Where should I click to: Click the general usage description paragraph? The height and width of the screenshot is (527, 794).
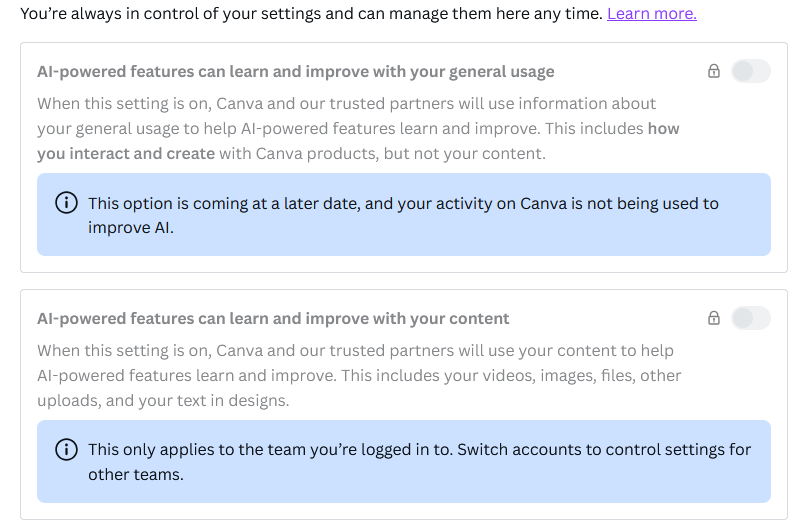coord(346,128)
